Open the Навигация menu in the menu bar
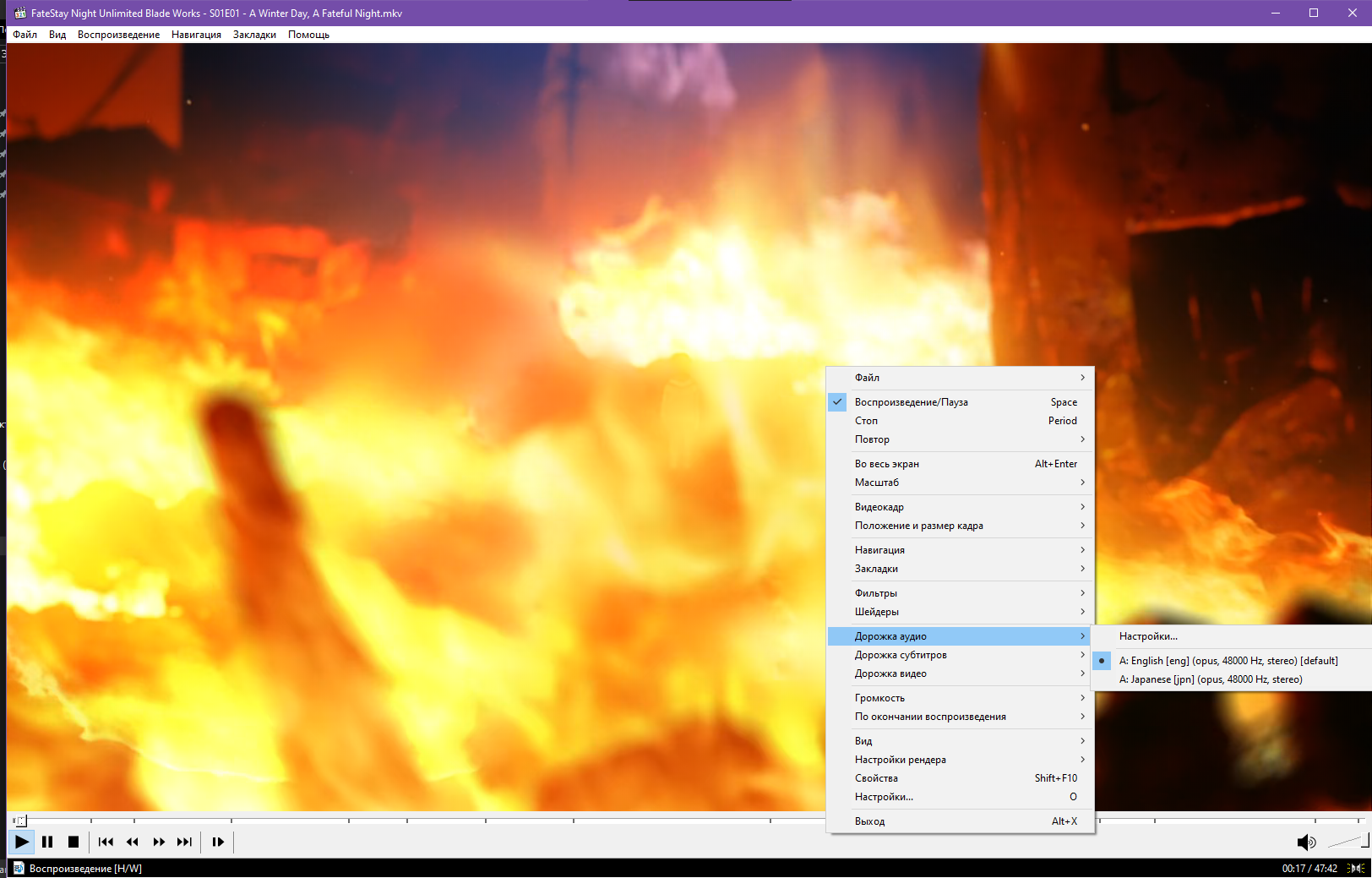 196,35
